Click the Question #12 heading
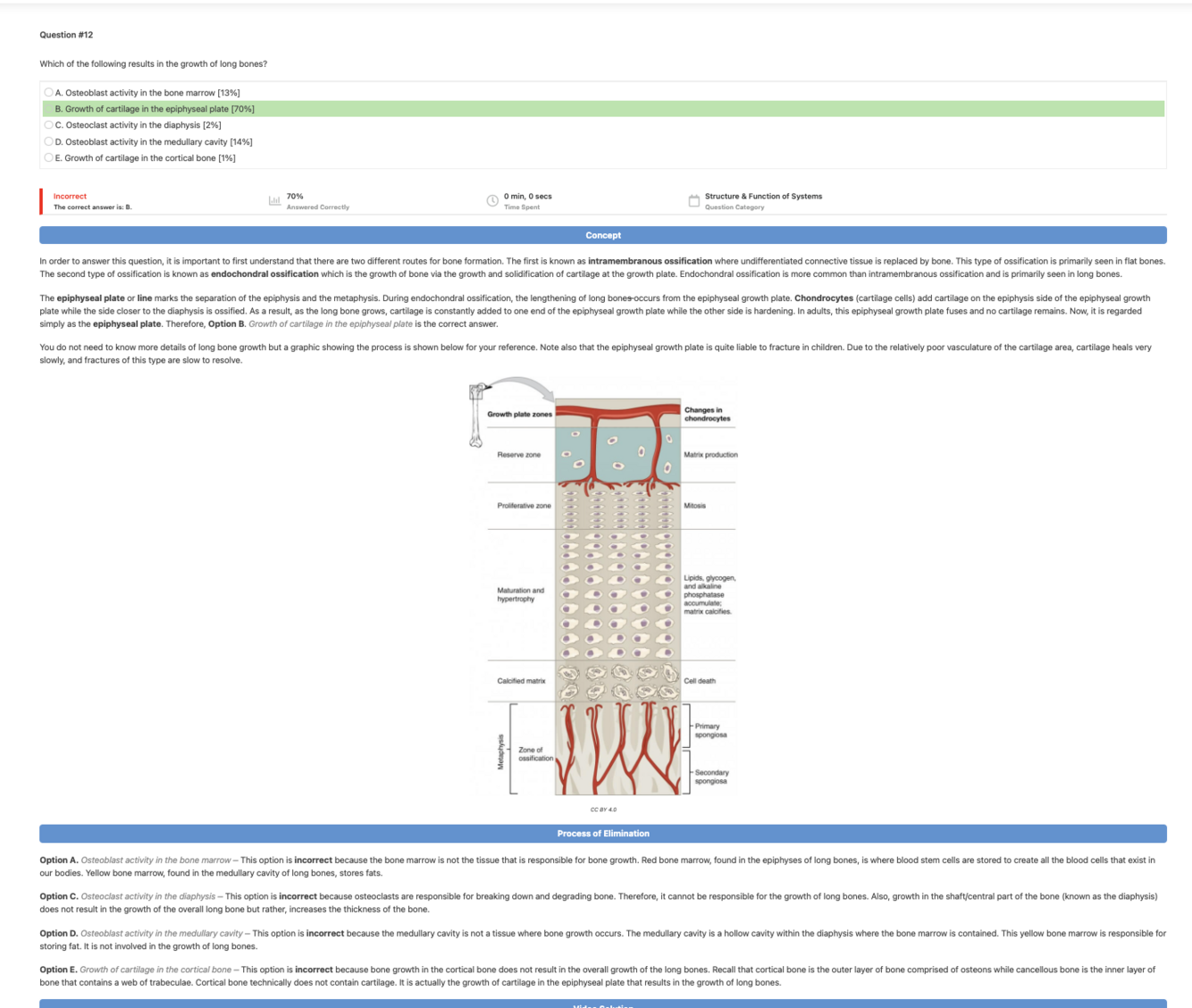The height and width of the screenshot is (1008, 1192). (x=66, y=35)
